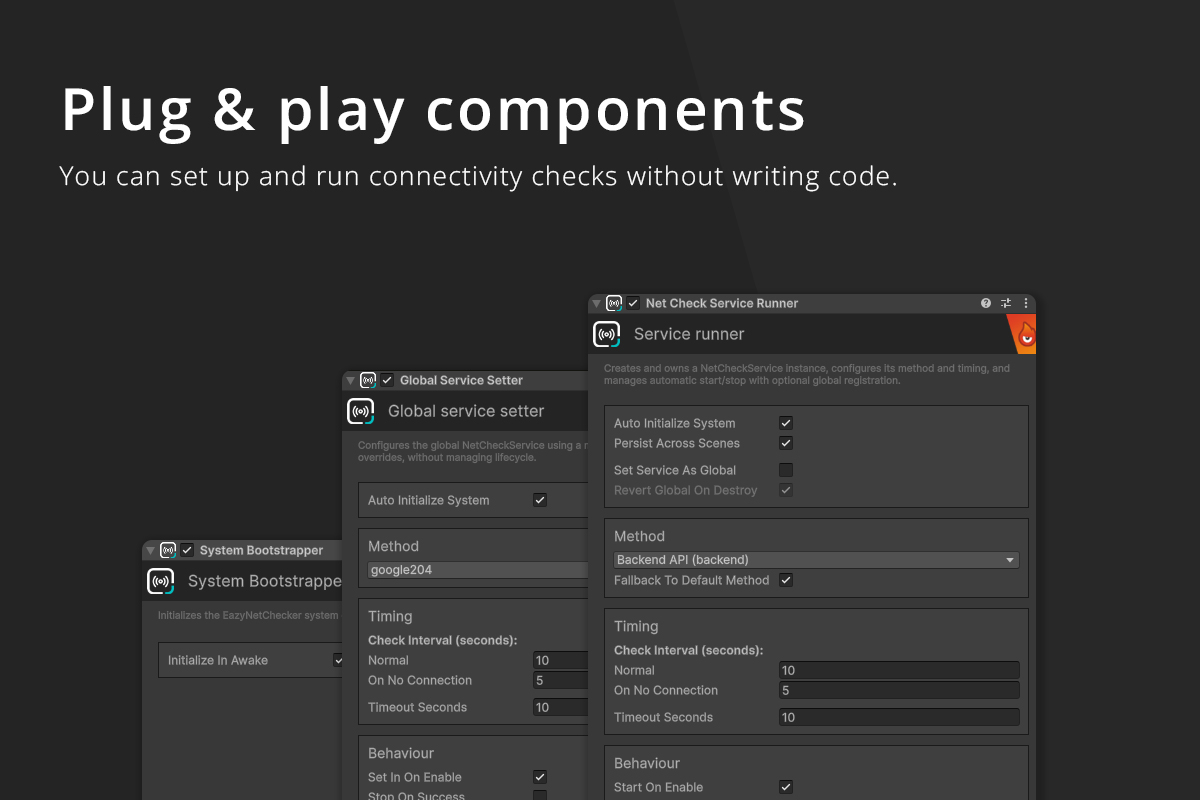Collapse the System Bootstrapper component
The height and width of the screenshot is (800, 1200).
point(150,550)
